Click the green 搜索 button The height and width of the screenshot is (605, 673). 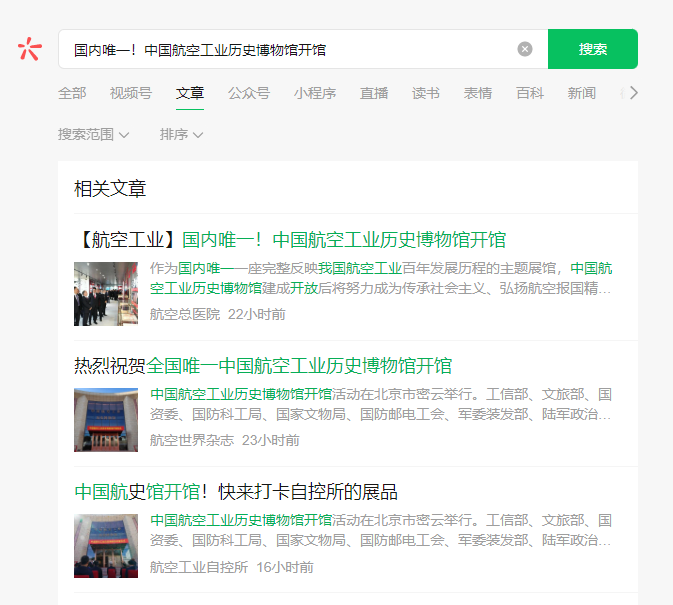click(593, 49)
